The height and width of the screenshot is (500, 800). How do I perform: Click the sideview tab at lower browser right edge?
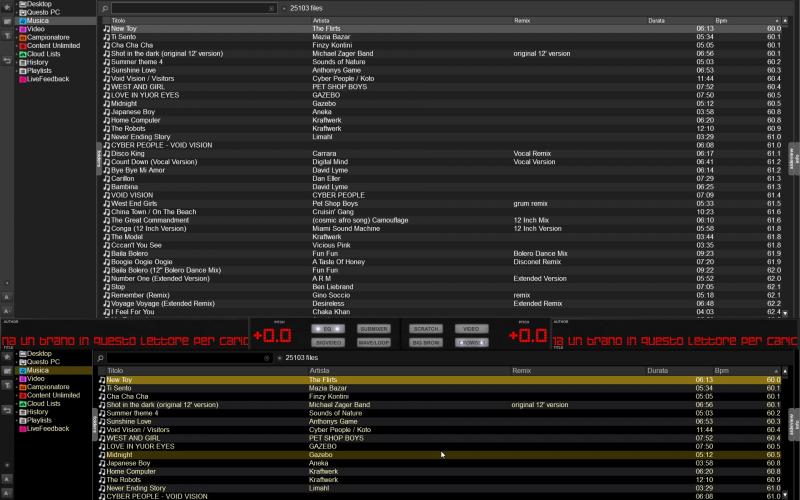click(793, 424)
